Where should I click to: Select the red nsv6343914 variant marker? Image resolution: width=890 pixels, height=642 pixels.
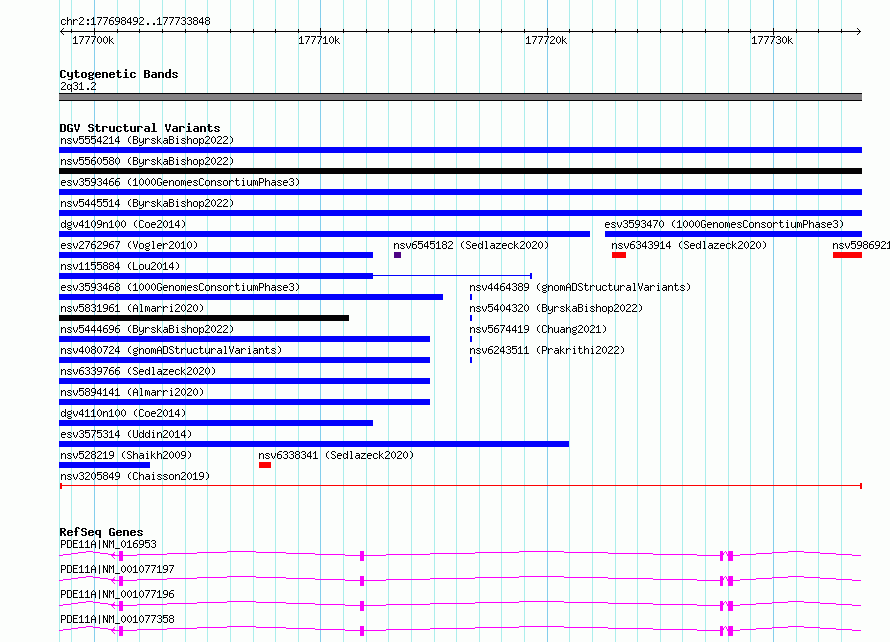[x=619, y=255]
